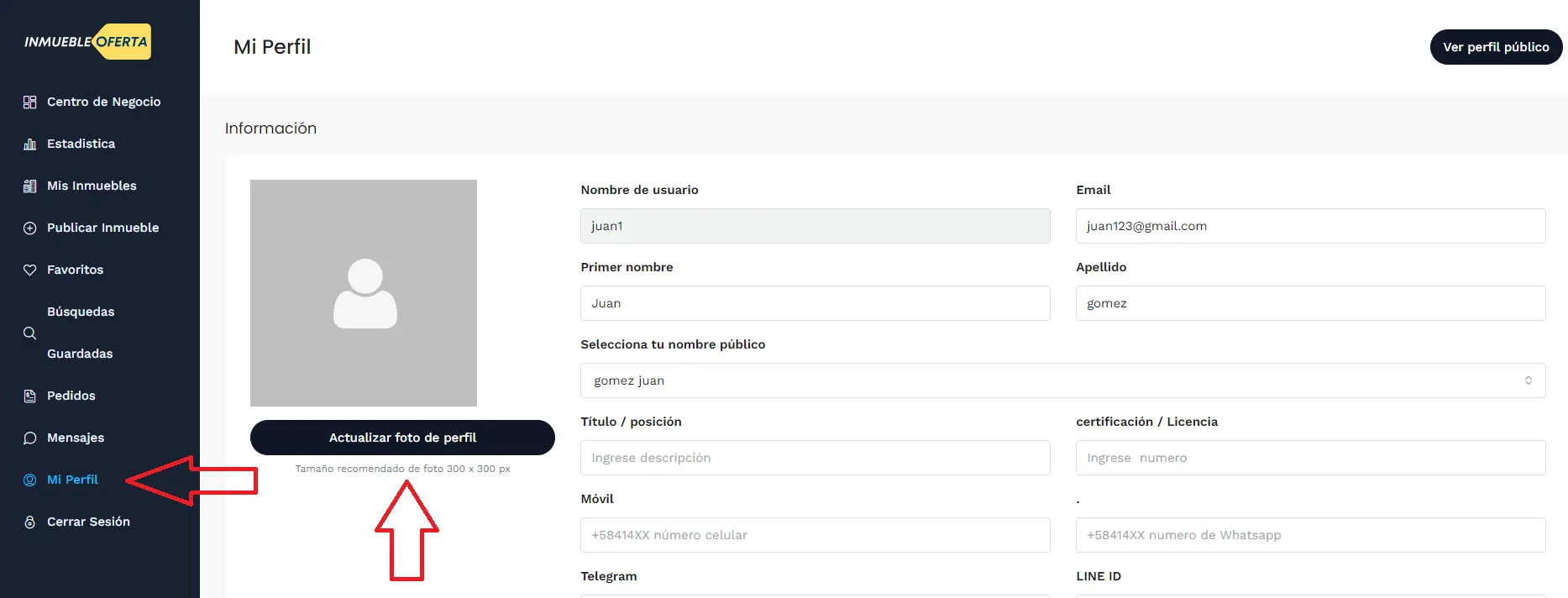Click Actualizar foto de perfil button
The height and width of the screenshot is (598, 1568).
tap(402, 438)
